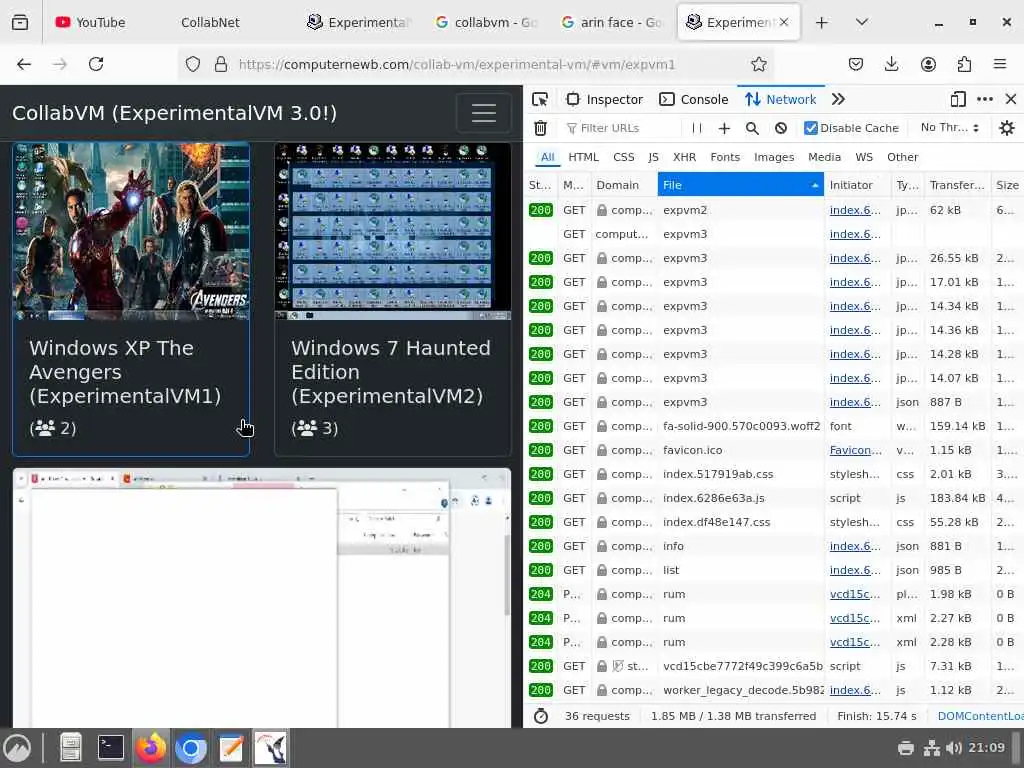Click the site security padlock icon
The image size is (1024, 768).
point(221,64)
